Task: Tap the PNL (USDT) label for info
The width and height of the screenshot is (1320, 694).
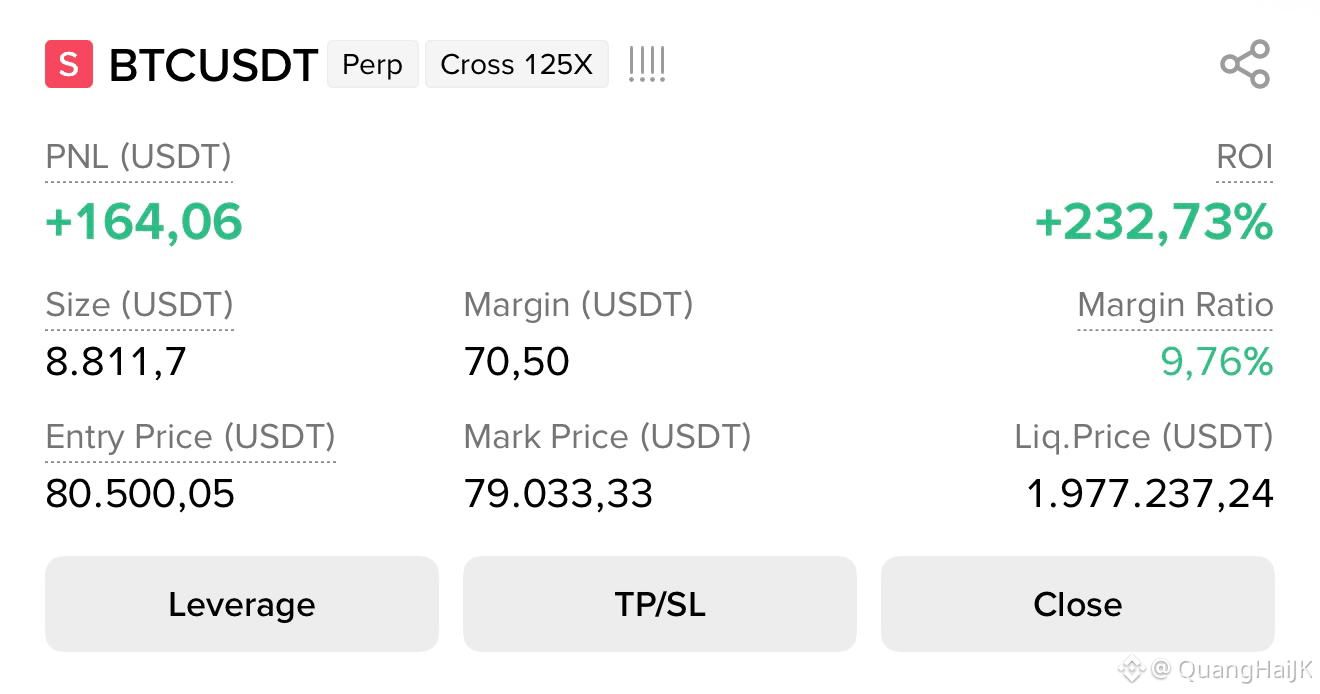Action: (139, 157)
